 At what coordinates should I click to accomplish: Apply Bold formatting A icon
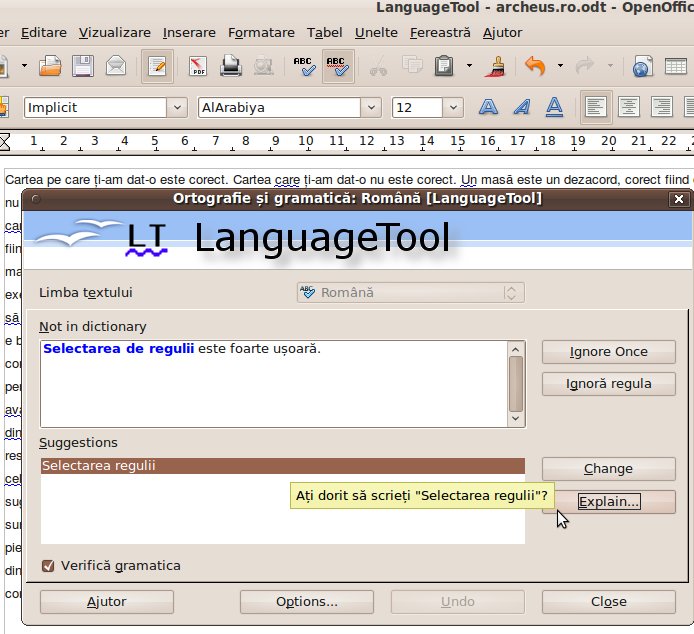(x=488, y=107)
